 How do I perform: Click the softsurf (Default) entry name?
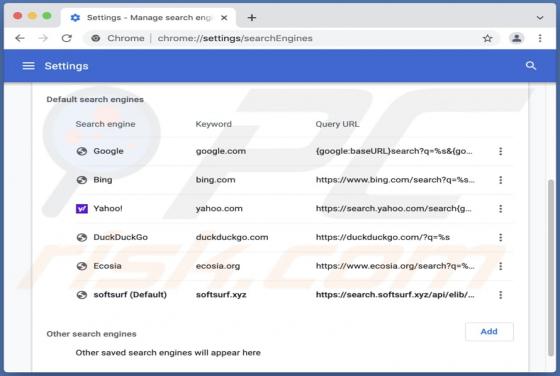pos(130,295)
